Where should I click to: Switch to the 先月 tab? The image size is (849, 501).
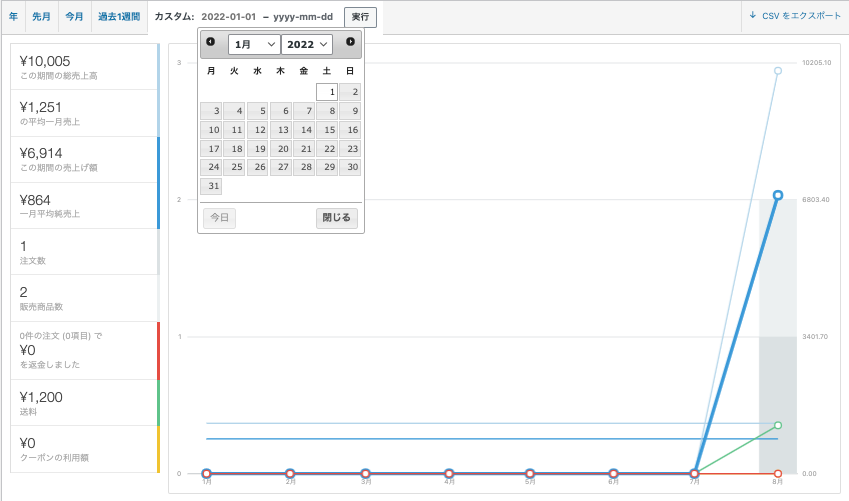point(42,16)
